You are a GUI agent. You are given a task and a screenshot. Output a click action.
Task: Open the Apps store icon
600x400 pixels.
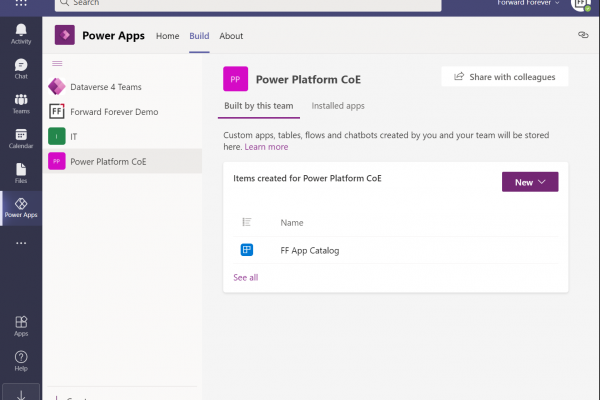[x=21, y=326]
